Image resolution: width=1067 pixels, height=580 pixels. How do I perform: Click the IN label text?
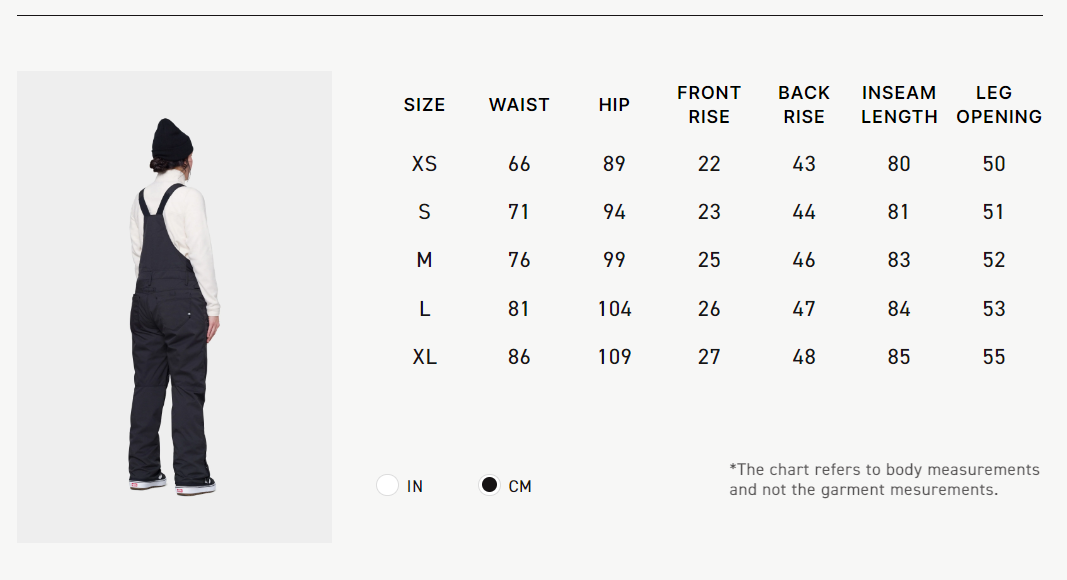[414, 487]
